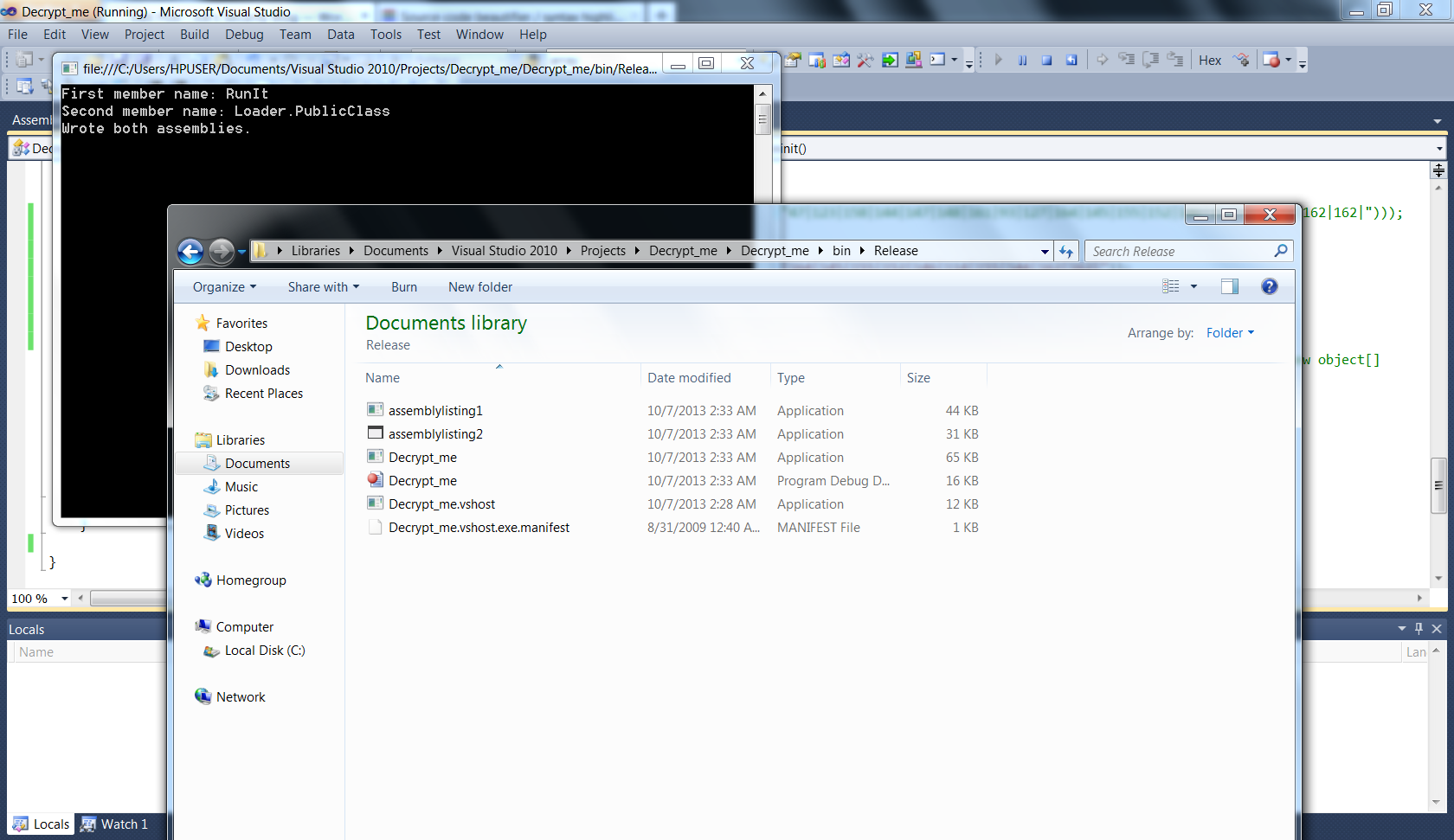Image resolution: width=1454 pixels, height=840 pixels.
Task: Open the dropdown beside Command Window icon
Action: 955,61
